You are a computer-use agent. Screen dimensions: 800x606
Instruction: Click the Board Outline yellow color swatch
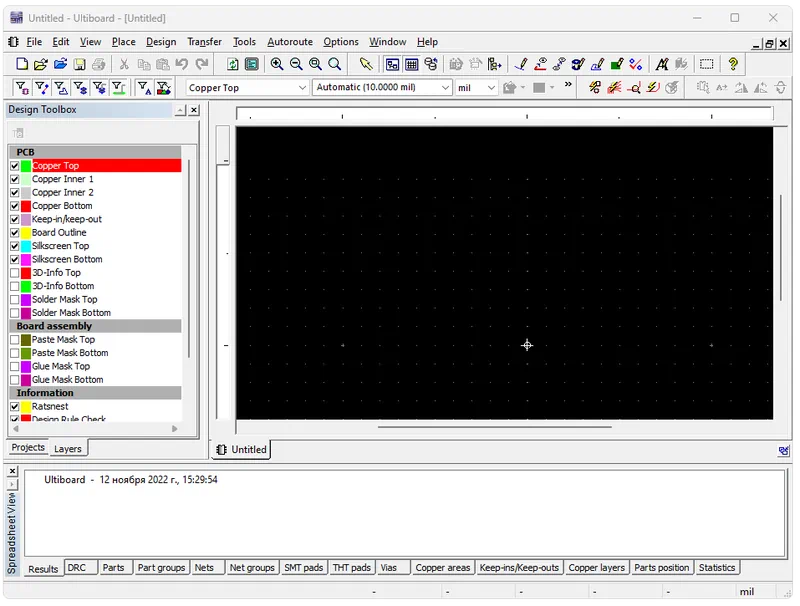[x=26, y=233]
